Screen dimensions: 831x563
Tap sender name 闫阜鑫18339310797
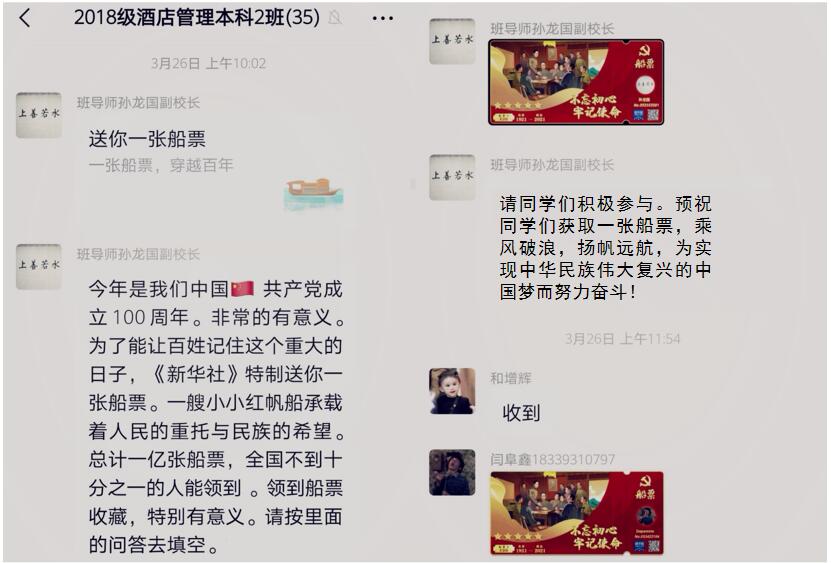pyautogui.click(x=552, y=459)
